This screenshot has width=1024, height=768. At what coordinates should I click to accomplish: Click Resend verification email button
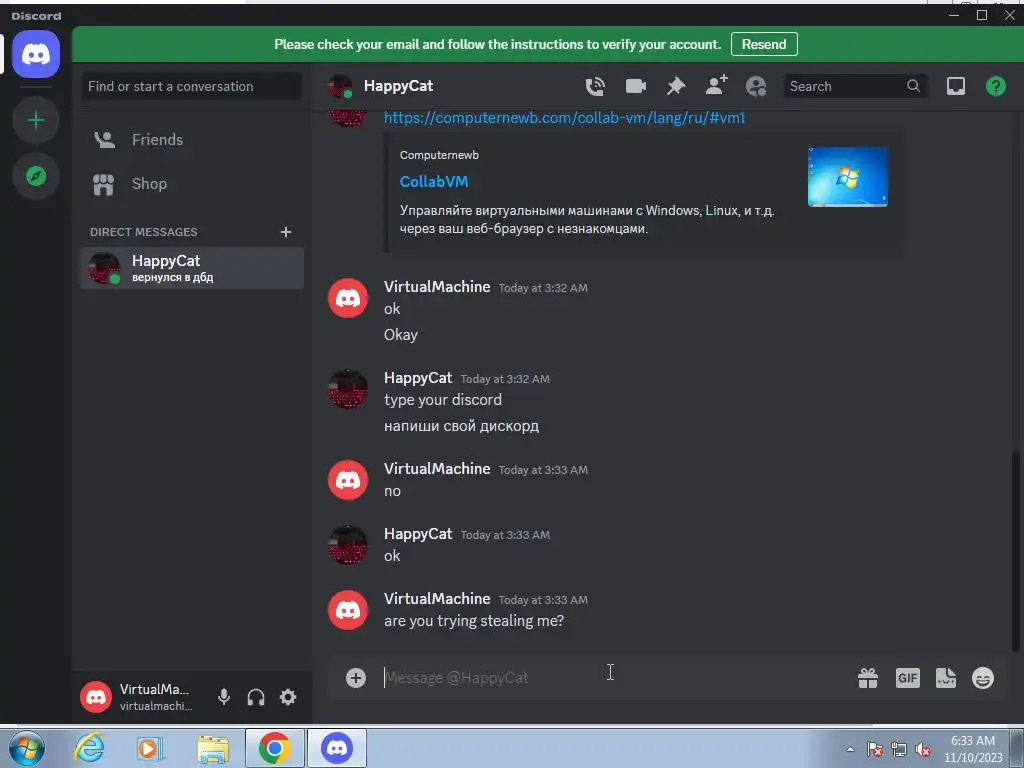pos(764,44)
